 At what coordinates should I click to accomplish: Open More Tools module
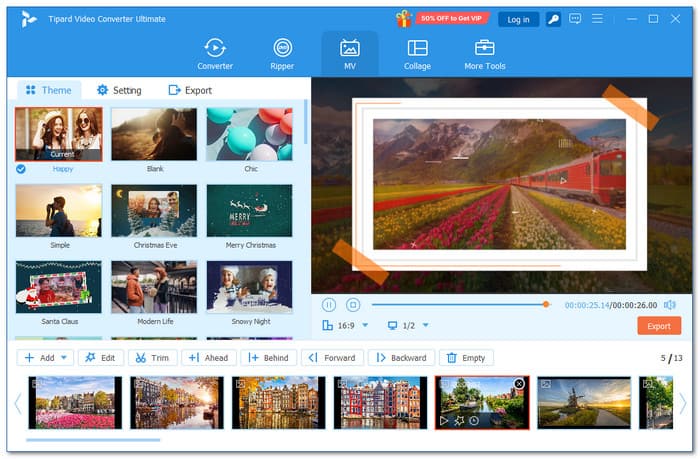click(484, 54)
